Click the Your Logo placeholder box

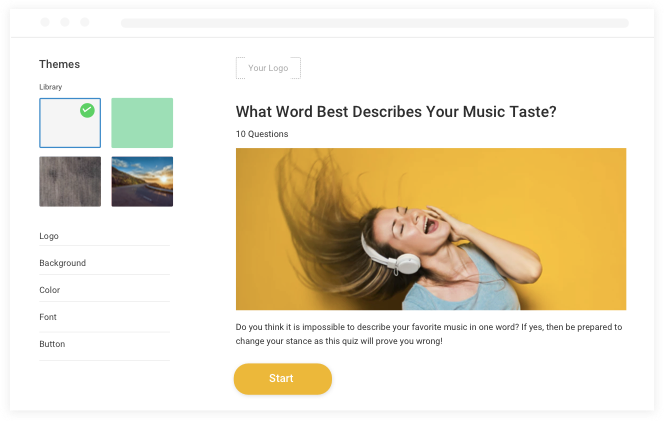[x=268, y=68]
